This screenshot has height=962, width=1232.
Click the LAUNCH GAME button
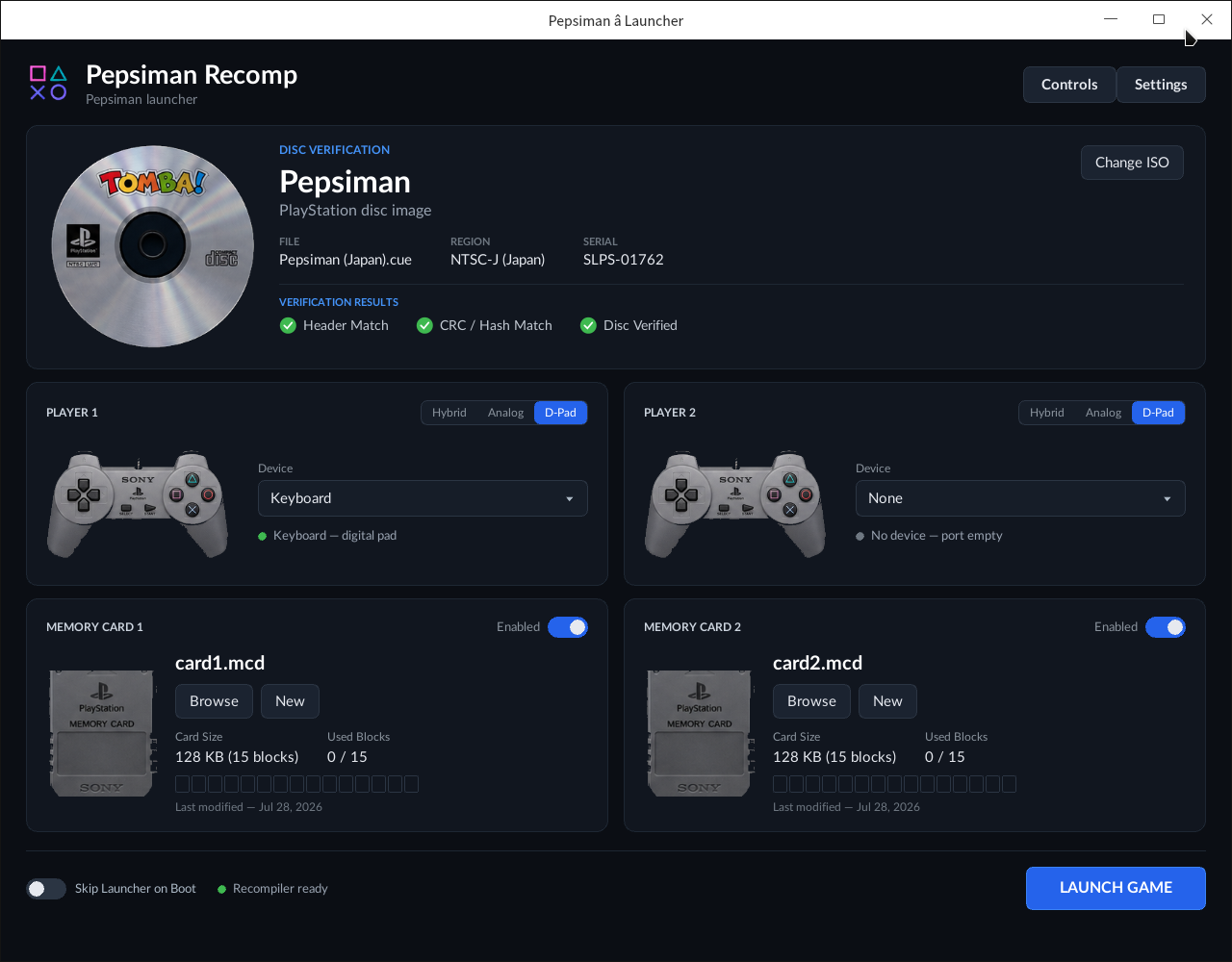coord(1116,888)
